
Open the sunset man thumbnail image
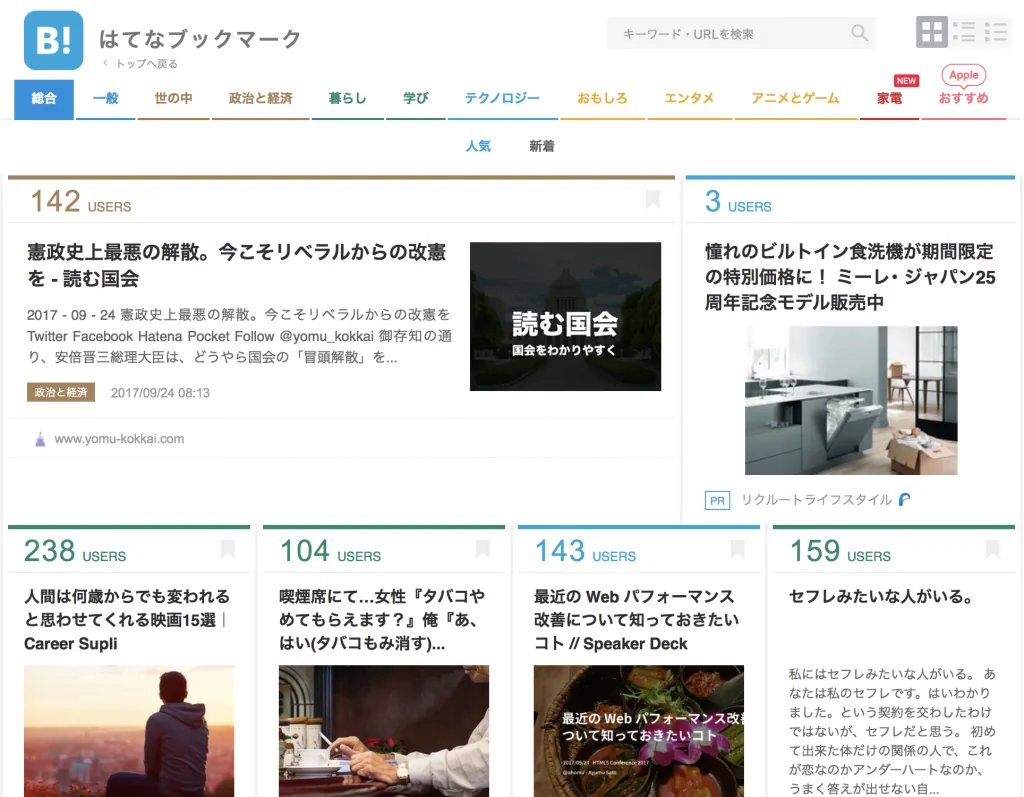tap(129, 731)
